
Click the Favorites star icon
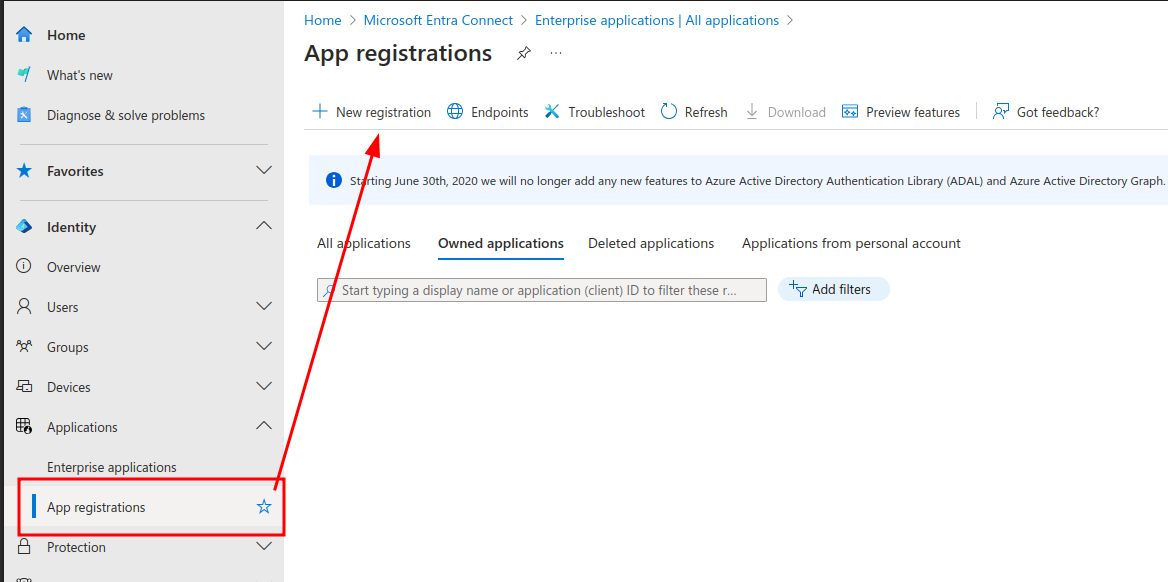pos(25,171)
